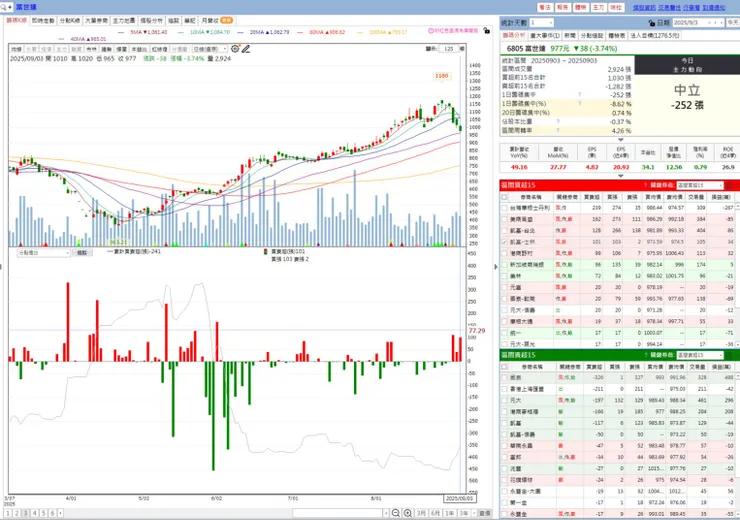Image resolution: width=740 pixels, height=520 pixels.
Task: Click the 100MA legend line
Action: [382, 32]
